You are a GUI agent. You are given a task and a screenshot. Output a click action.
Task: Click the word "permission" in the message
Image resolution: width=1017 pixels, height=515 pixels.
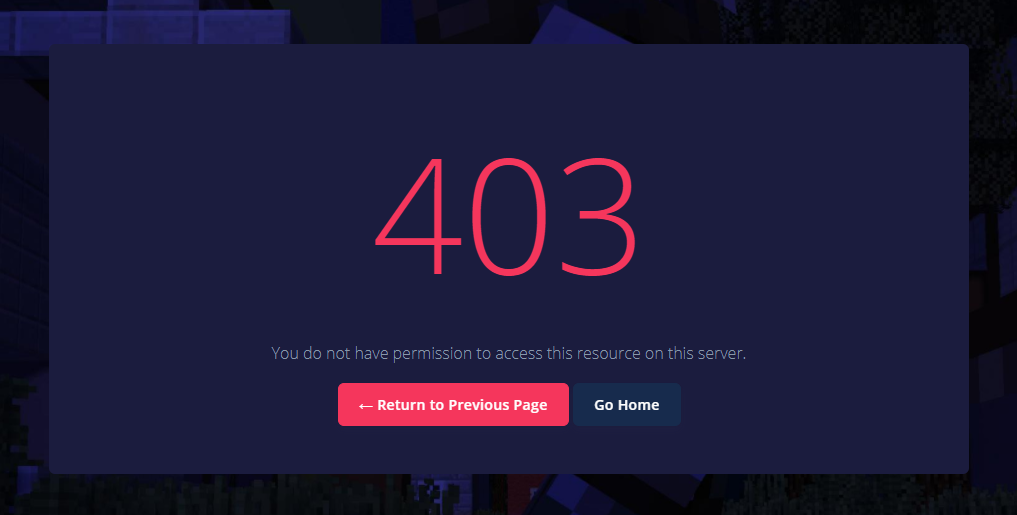[432, 354]
